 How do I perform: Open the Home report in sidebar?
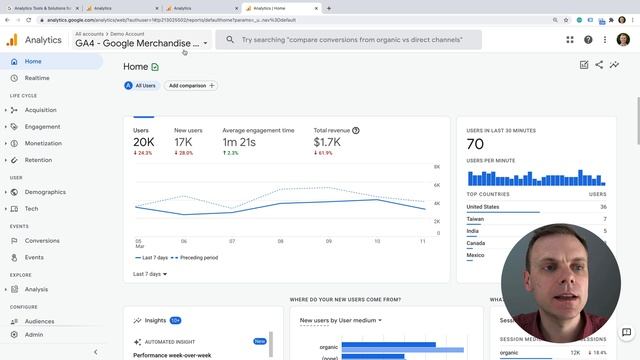coord(51,61)
